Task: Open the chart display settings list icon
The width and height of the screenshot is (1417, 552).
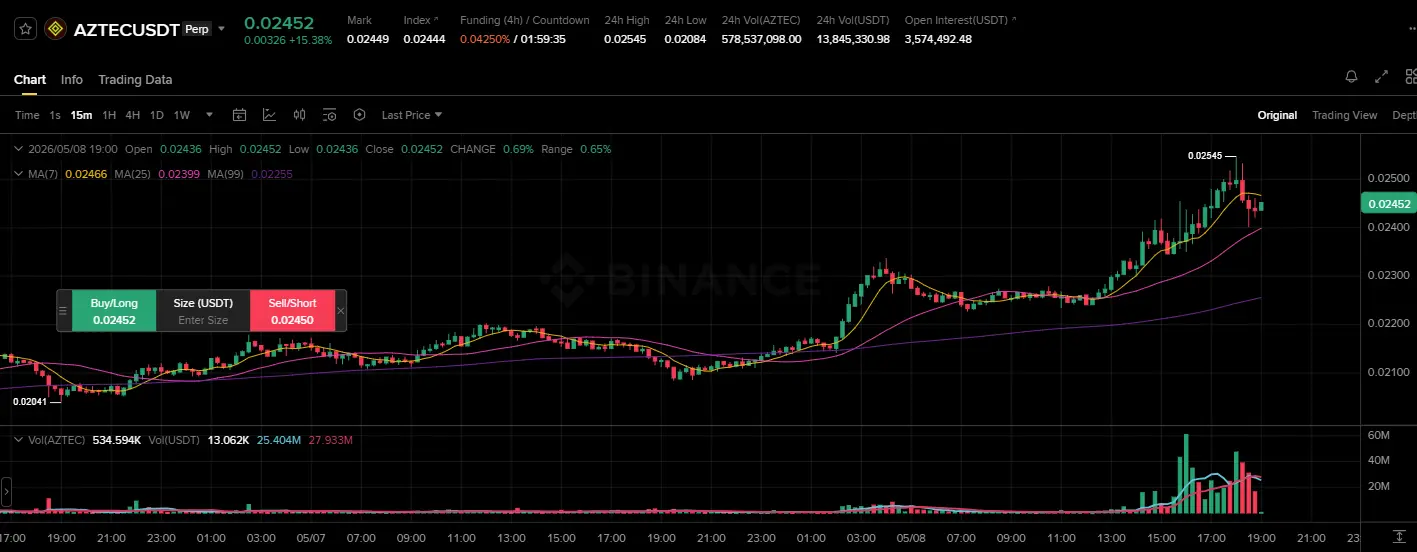Action: tap(330, 115)
